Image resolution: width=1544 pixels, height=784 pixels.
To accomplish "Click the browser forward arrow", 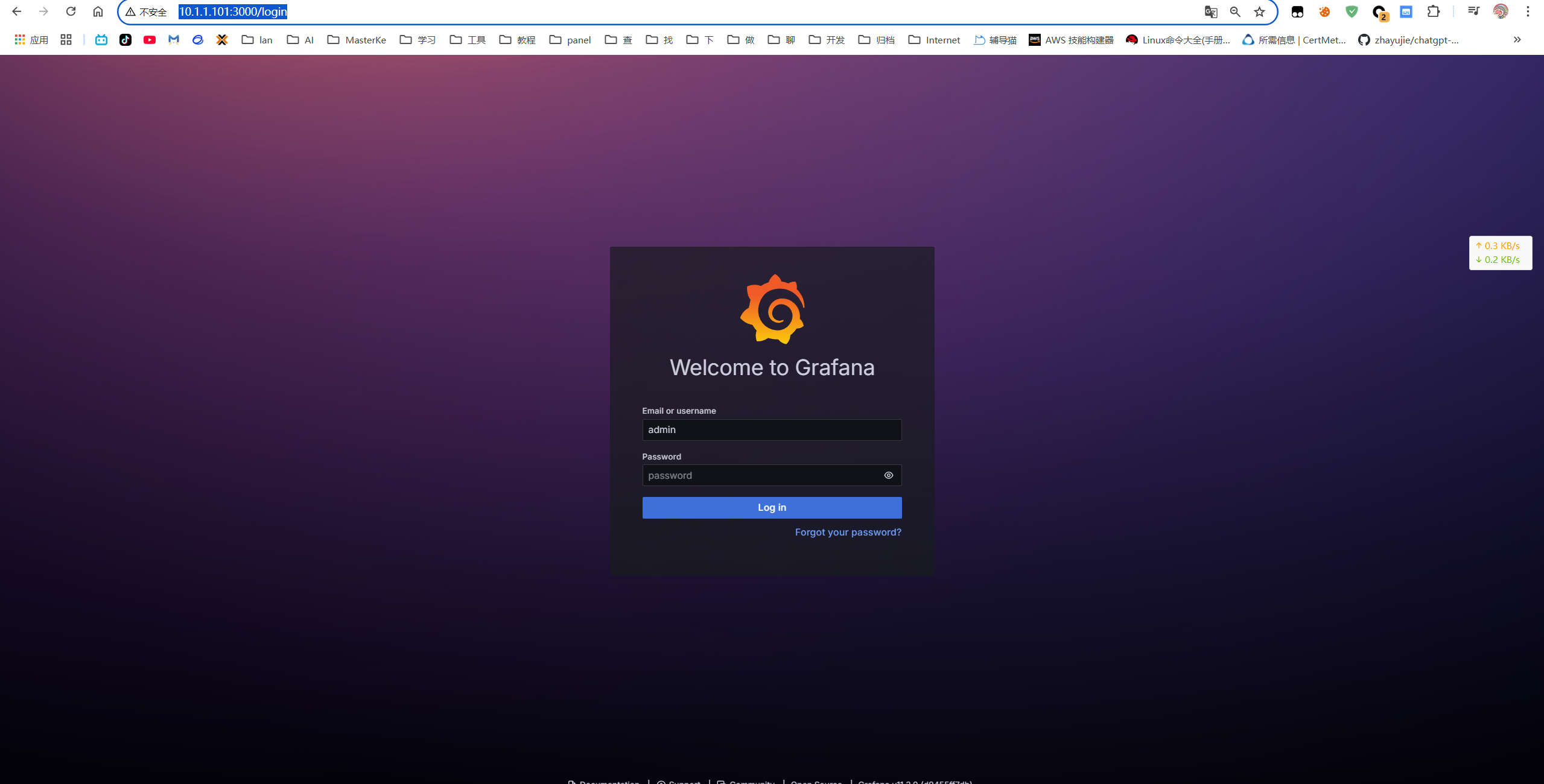I will coord(43,11).
